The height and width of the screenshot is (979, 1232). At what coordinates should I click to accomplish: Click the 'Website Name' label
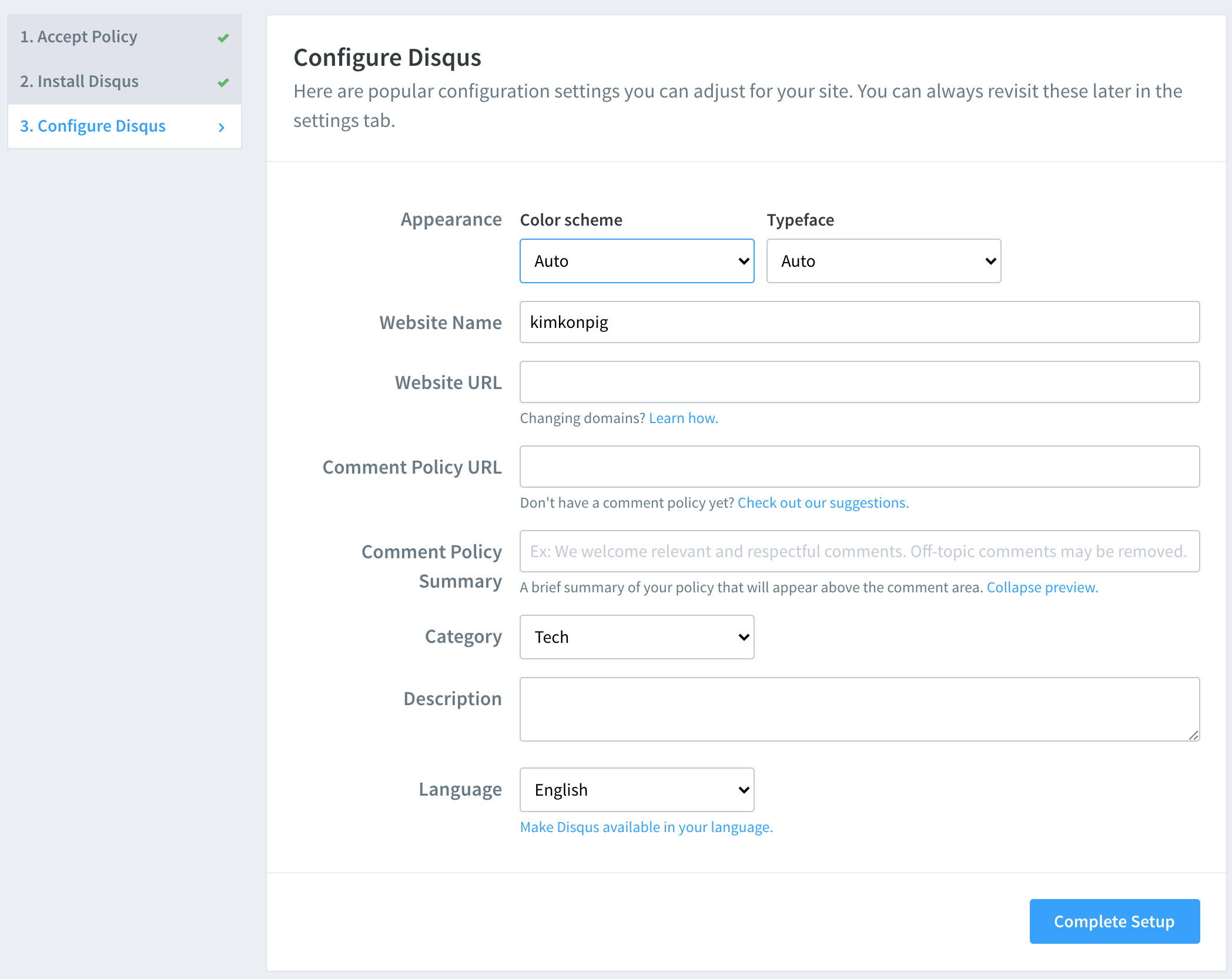[x=440, y=323]
